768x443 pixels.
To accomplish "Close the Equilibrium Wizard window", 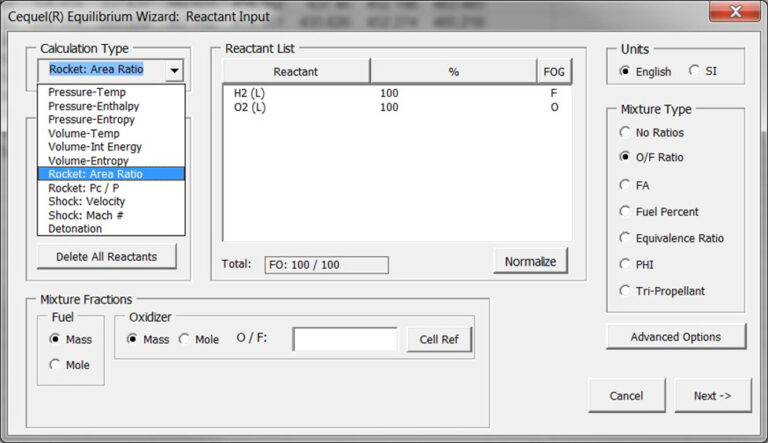I will [735, 12].
